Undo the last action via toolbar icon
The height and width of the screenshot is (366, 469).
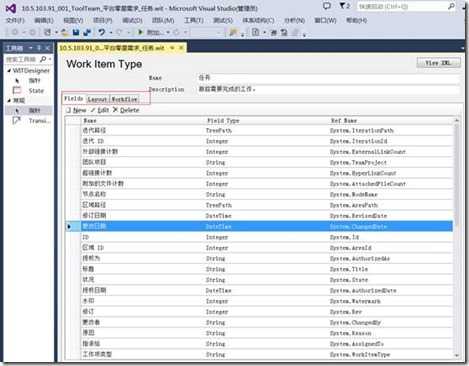point(102,32)
